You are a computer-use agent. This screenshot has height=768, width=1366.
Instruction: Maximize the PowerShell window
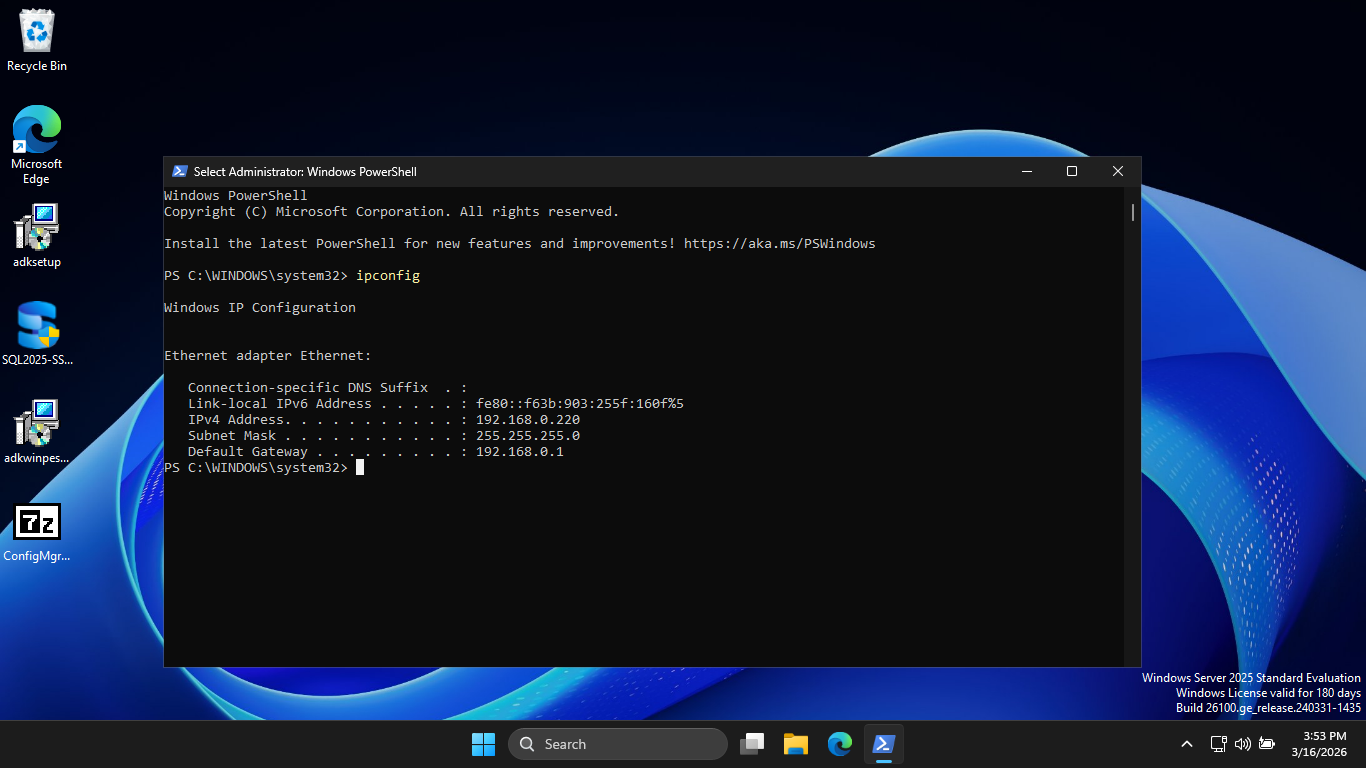[x=1072, y=172]
